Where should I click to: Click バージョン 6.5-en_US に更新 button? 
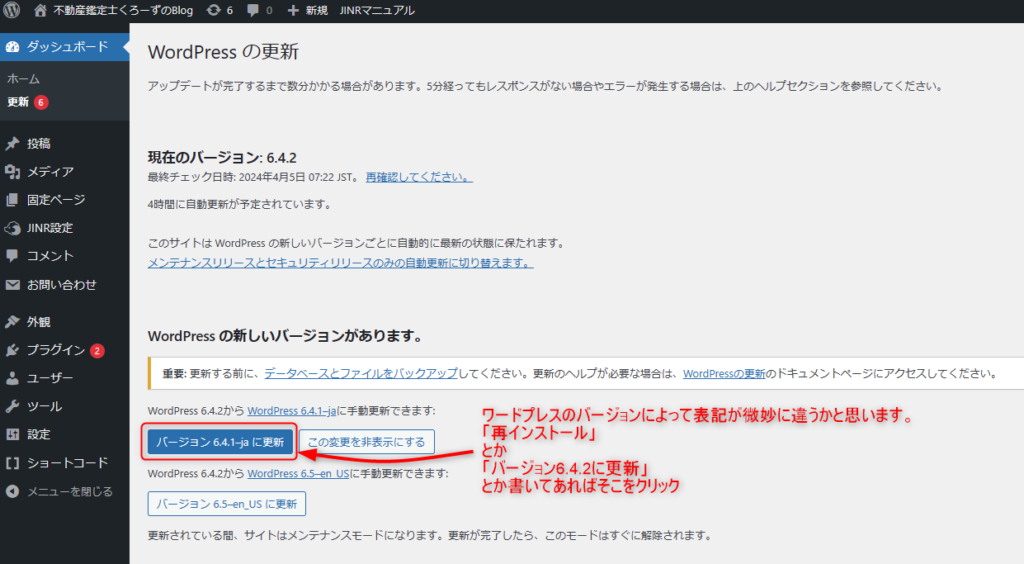tap(227, 504)
